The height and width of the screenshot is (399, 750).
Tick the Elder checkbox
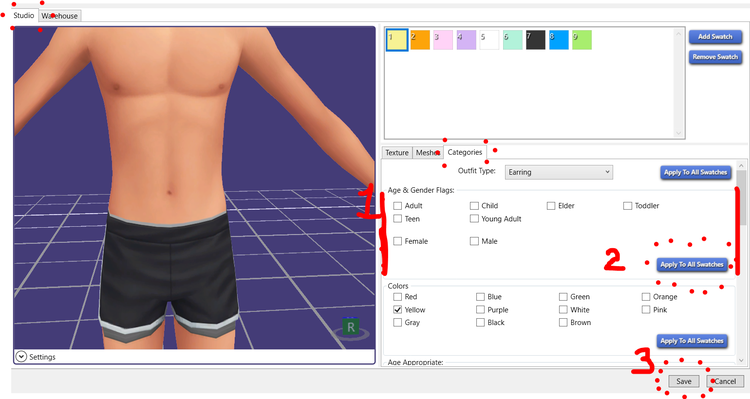tap(551, 206)
